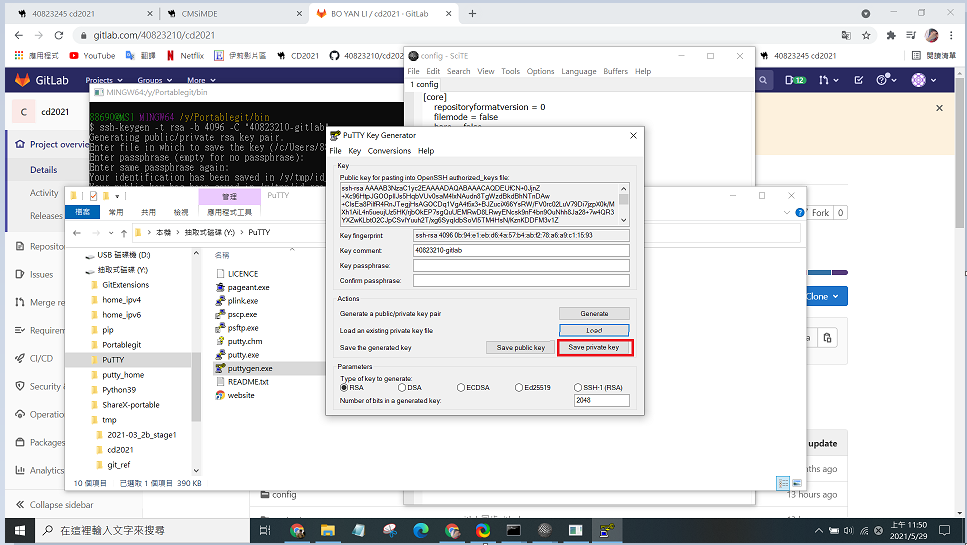967x545 pixels.
Task: Switch Explorer to details view icon
Action: point(783,483)
